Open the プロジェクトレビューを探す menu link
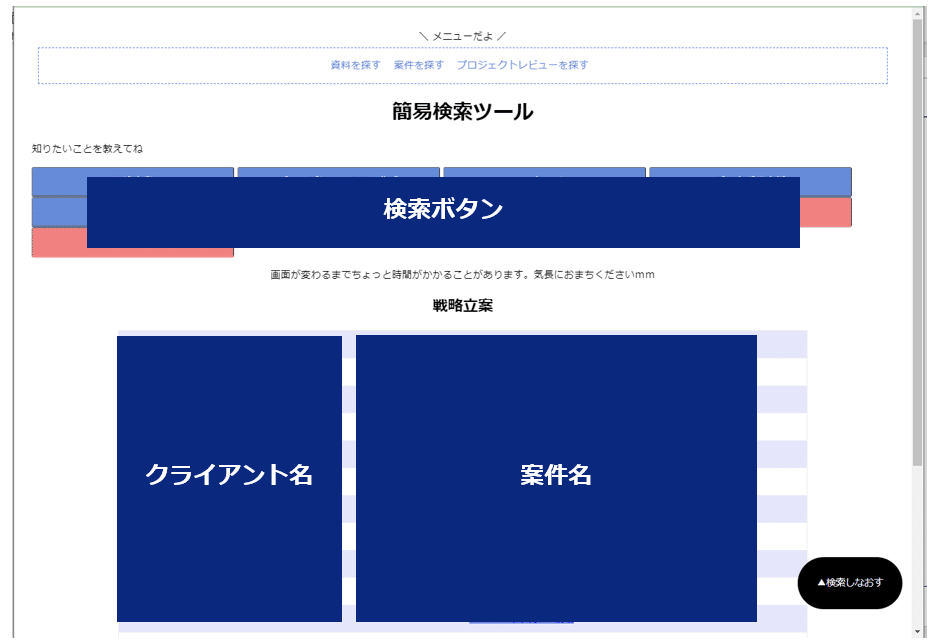The height and width of the screenshot is (643, 932). coord(522,65)
